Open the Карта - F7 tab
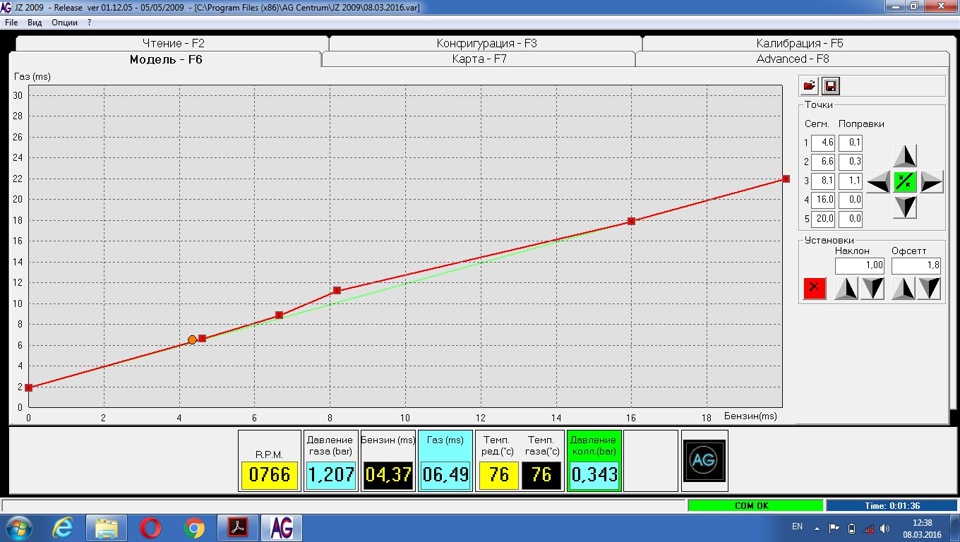 (x=479, y=59)
